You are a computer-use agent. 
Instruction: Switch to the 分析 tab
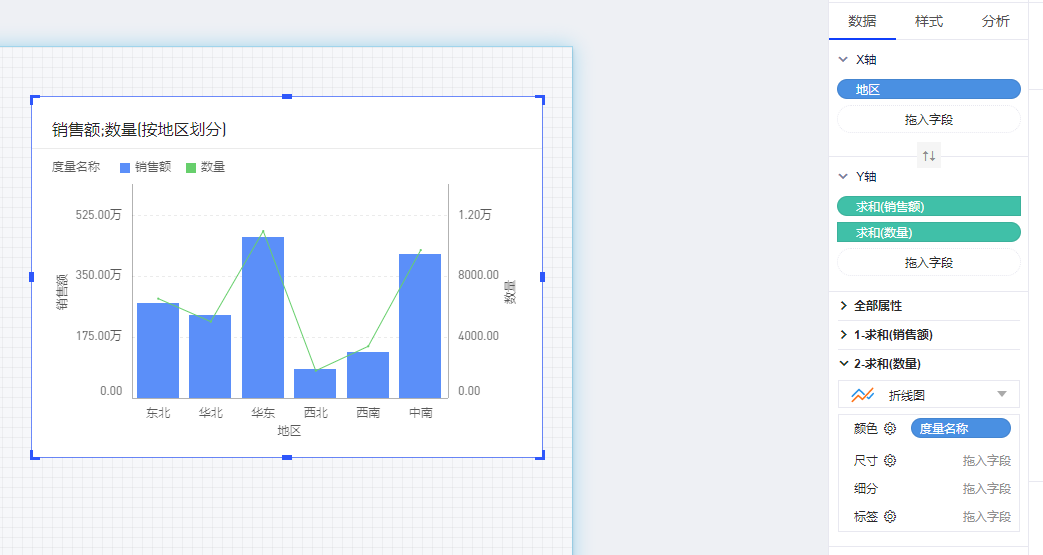pos(995,21)
